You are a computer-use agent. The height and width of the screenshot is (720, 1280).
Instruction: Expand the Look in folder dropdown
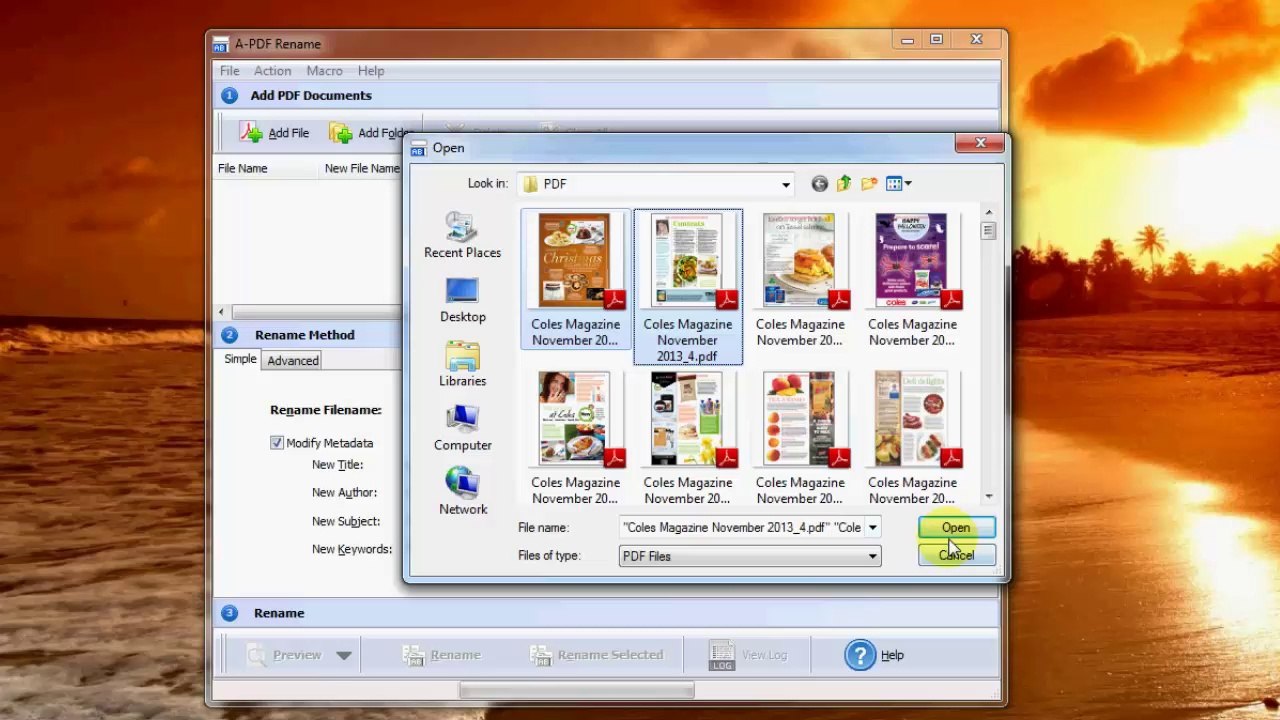785,184
